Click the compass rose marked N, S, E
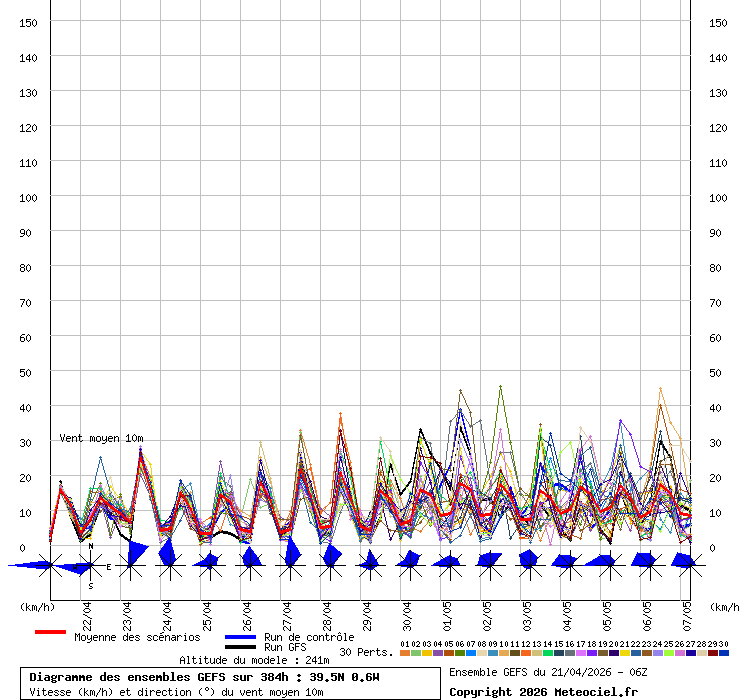 pyautogui.click(x=90, y=566)
